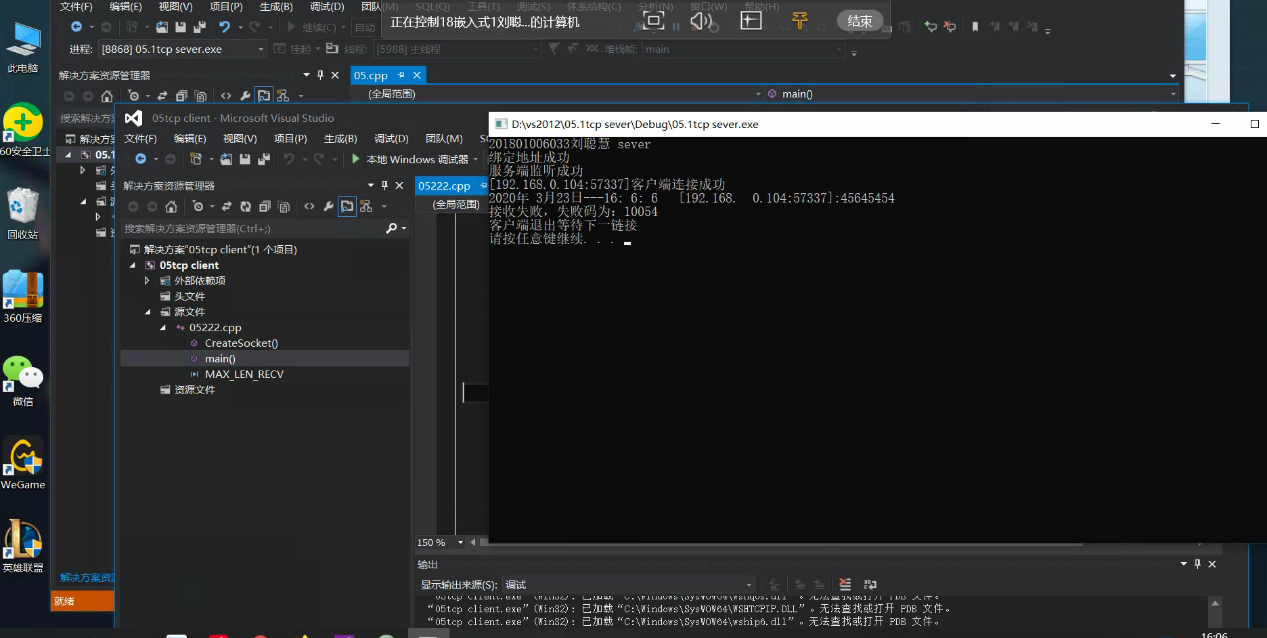Click Open File icon in 05tcp client toolbar

point(227,159)
